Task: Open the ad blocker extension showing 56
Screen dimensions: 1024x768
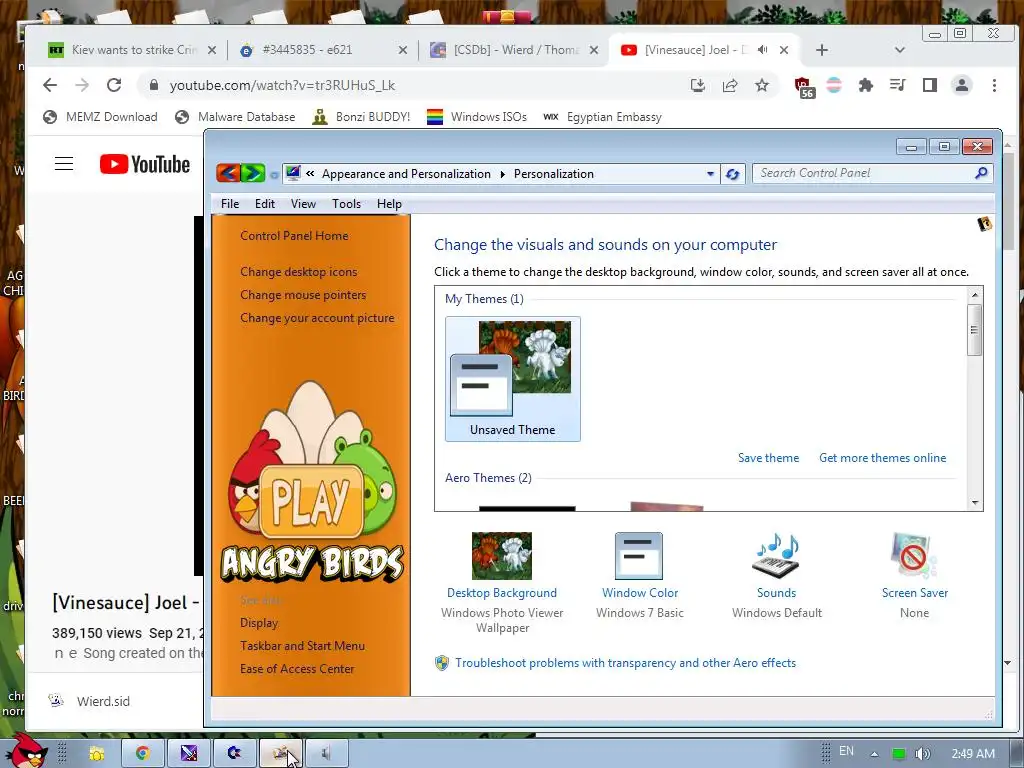Action: [803, 87]
